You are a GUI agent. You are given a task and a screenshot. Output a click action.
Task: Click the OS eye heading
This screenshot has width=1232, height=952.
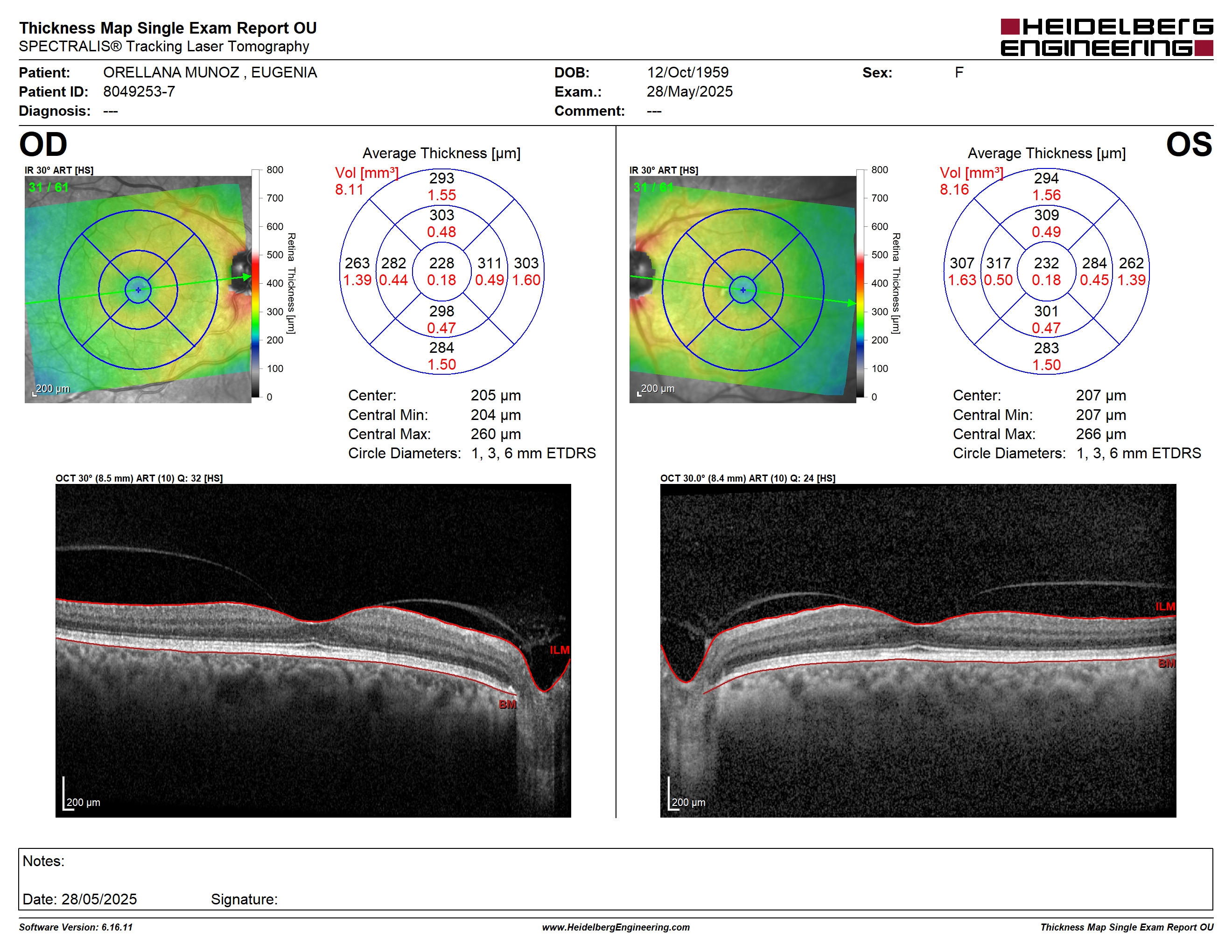click(1189, 144)
